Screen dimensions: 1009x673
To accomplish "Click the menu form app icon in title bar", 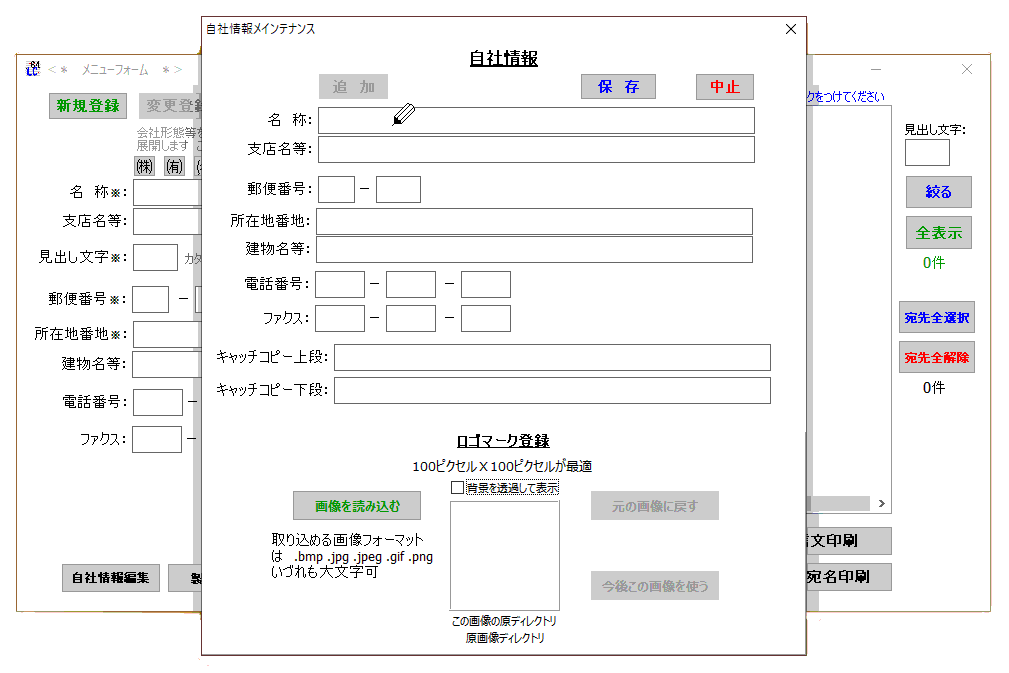I will [x=32, y=69].
